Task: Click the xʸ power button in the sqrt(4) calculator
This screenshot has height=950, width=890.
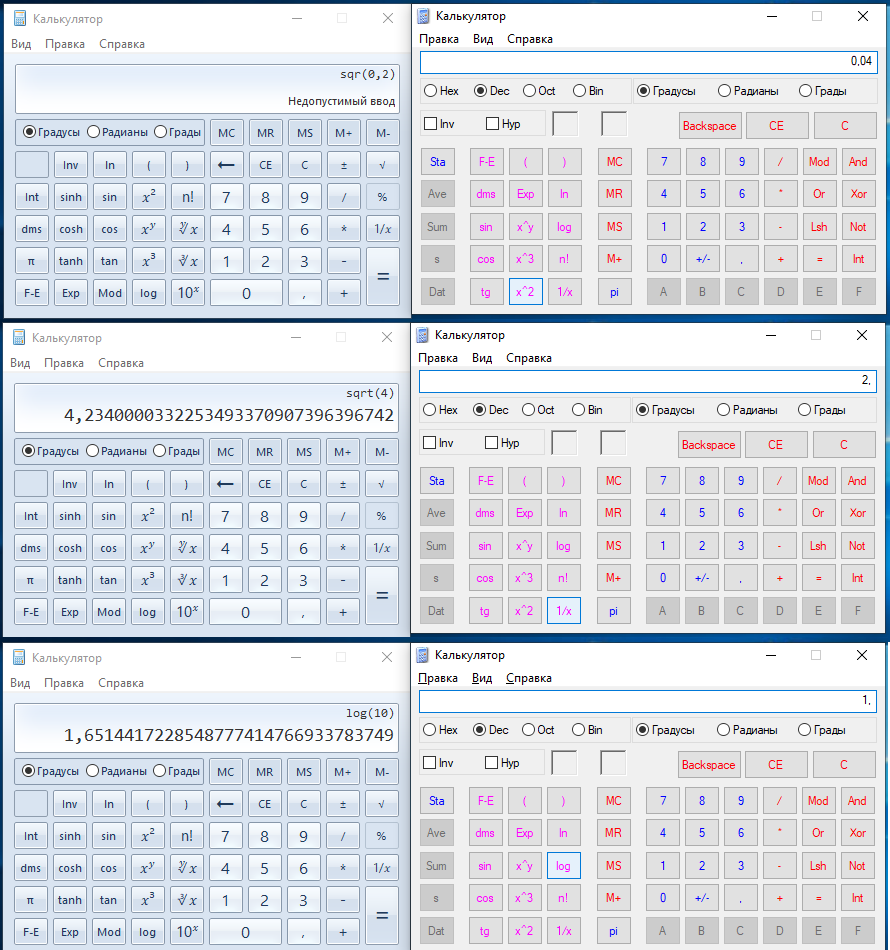Action: click(148, 548)
